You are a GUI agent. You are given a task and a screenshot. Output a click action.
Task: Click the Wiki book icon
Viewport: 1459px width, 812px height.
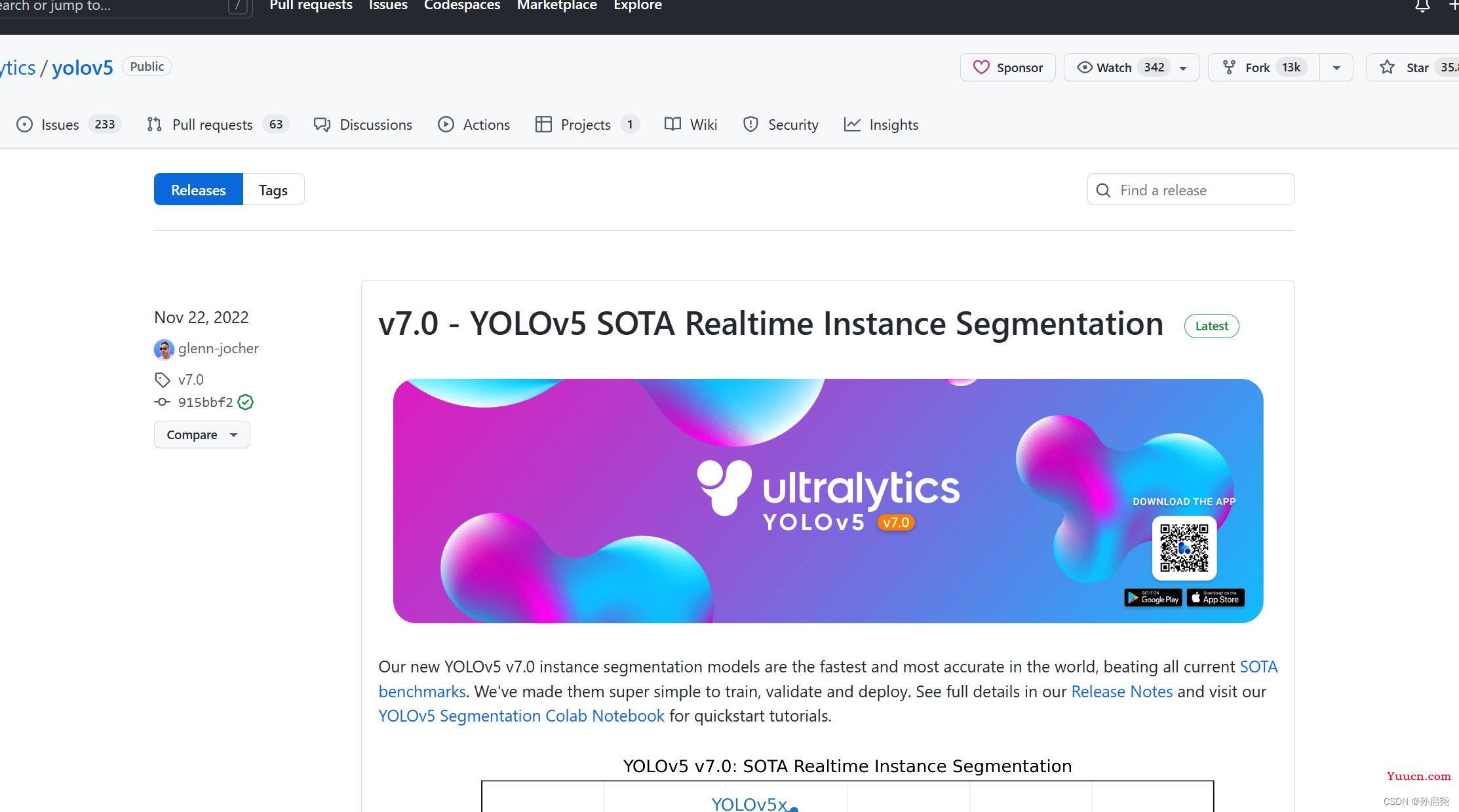coord(672,125)
